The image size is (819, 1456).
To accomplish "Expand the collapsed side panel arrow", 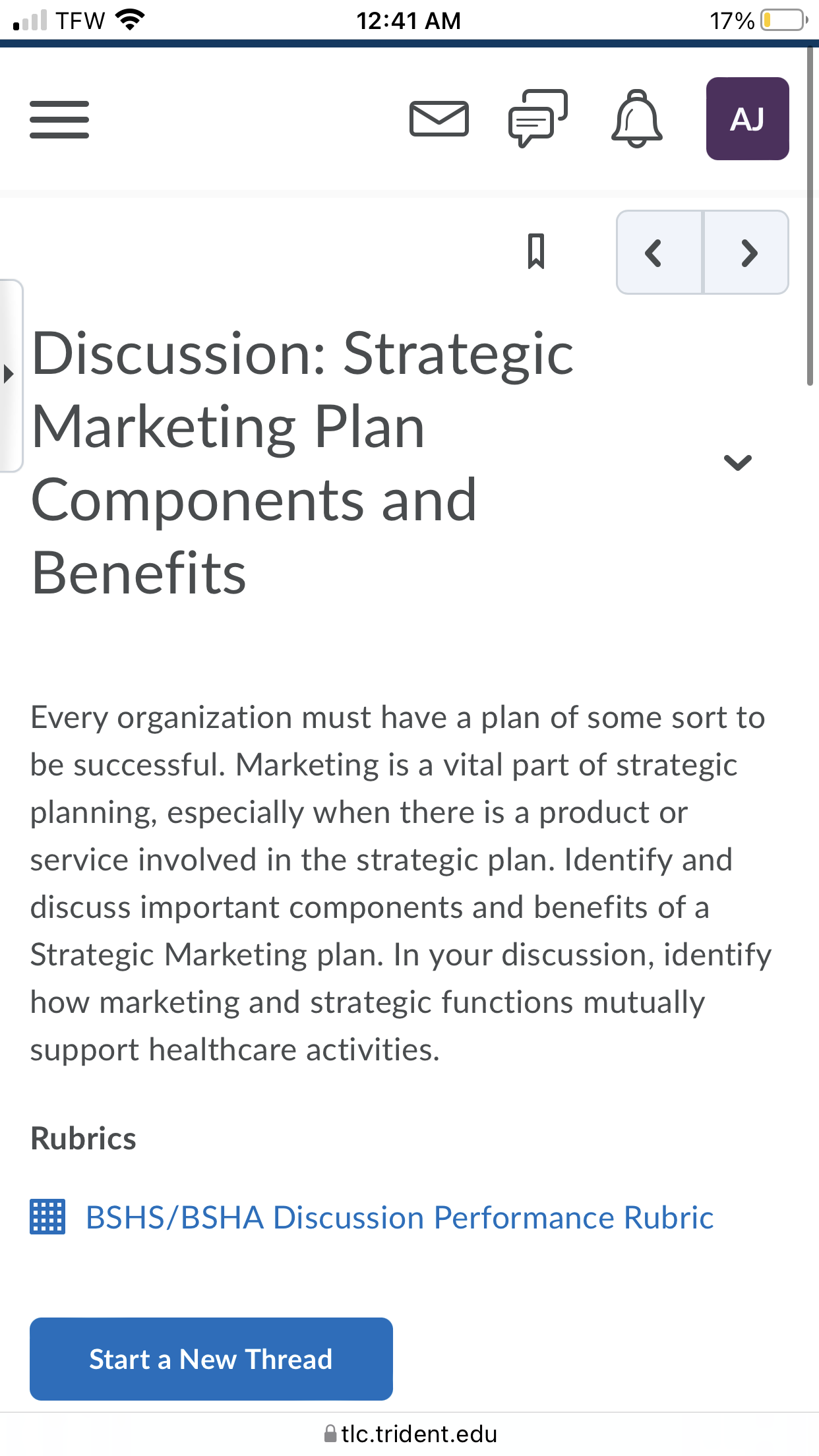I will [x=10, y=375].
